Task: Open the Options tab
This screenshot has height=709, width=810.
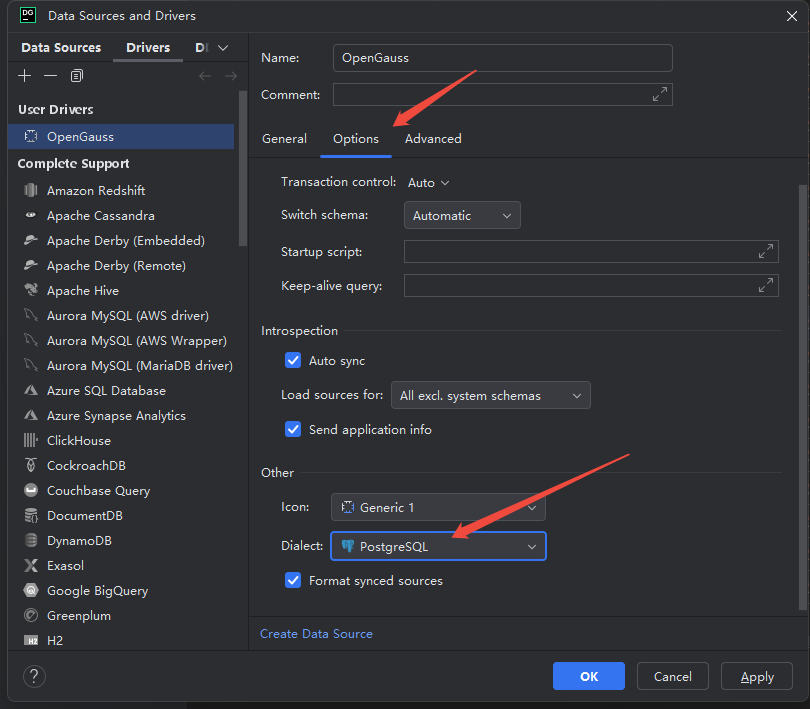Action: [355, 138]
